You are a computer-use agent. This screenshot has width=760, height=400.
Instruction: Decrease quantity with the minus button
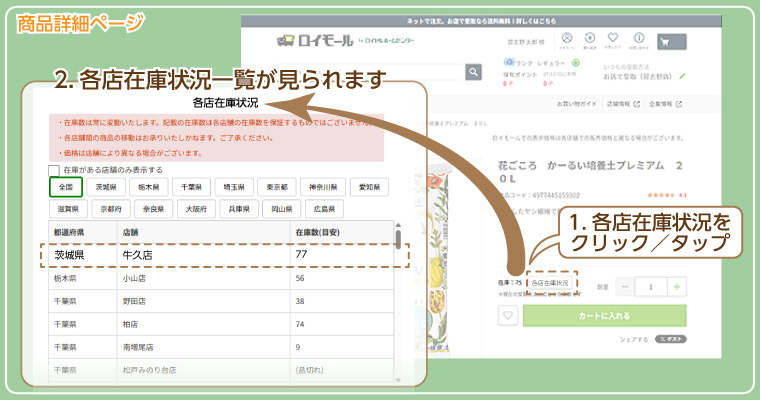click(625, 287)
